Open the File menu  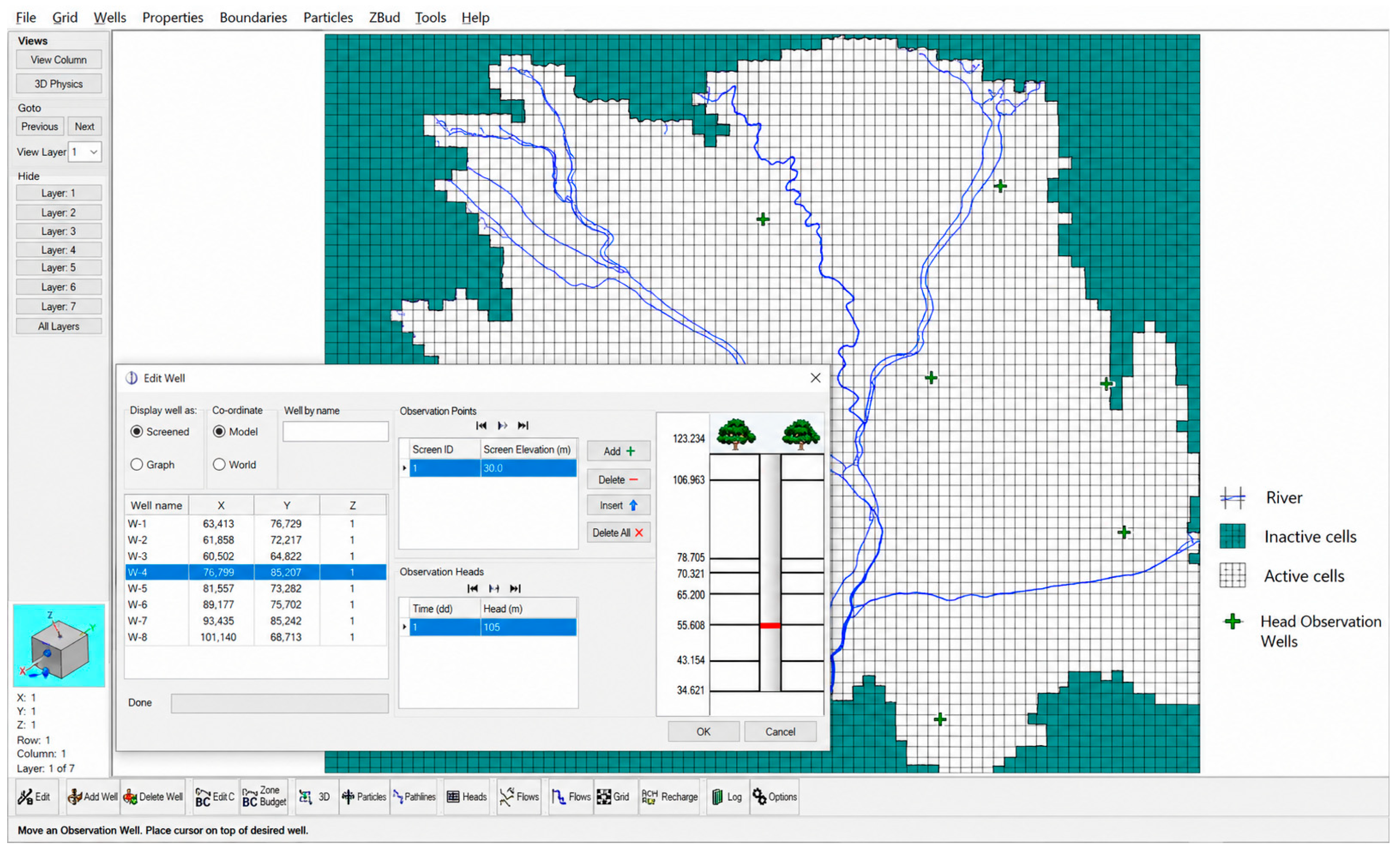[26, 18]
